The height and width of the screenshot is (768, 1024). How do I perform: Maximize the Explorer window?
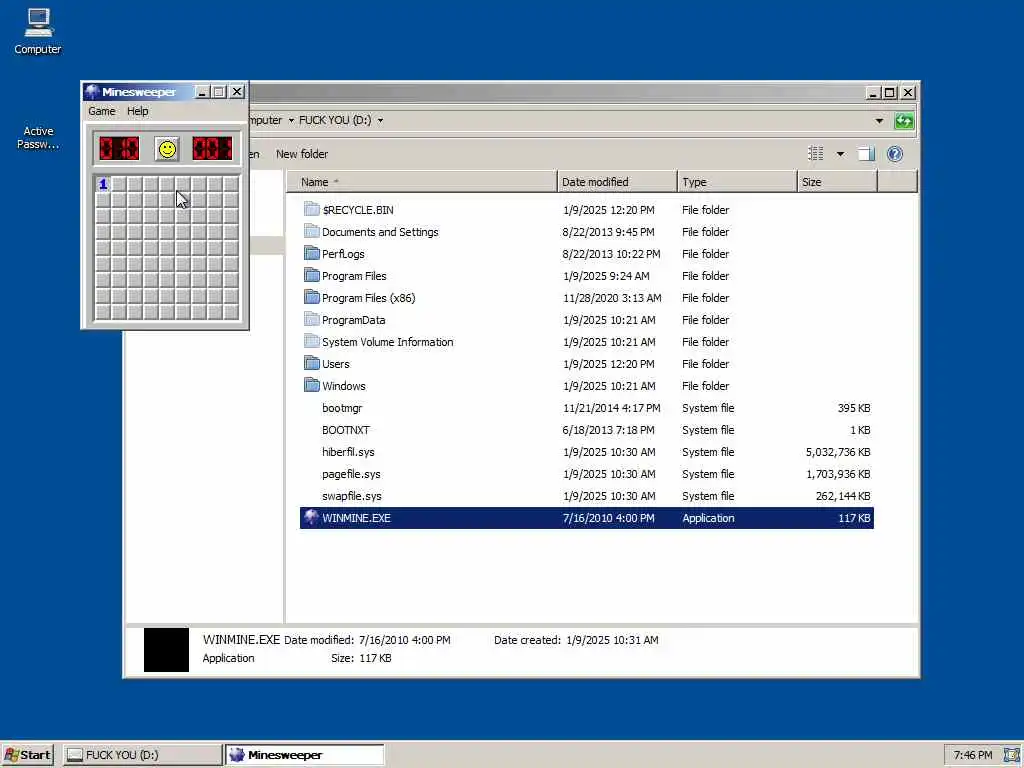tap(889, 93)
